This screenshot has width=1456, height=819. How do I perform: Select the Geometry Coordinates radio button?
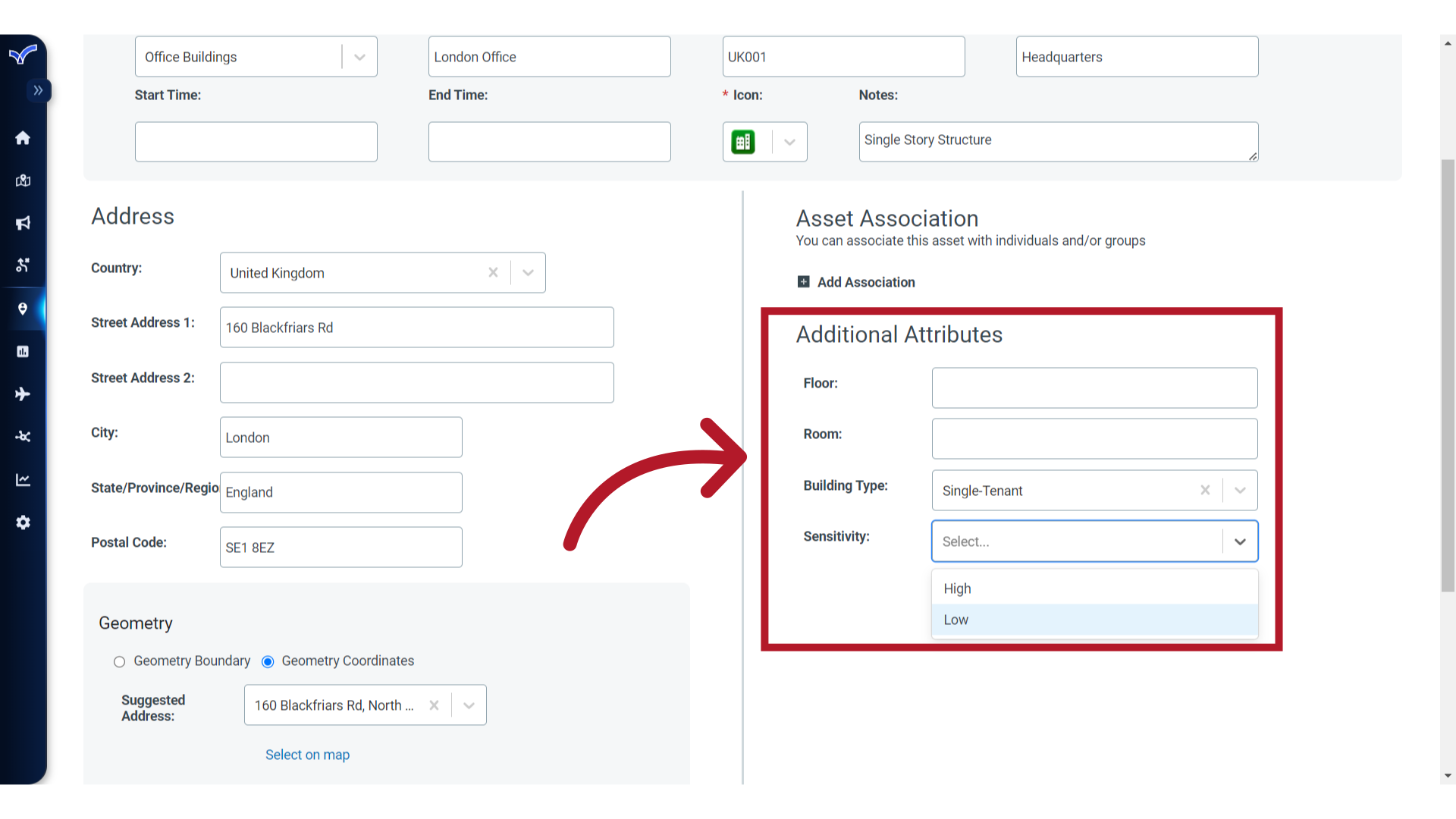268,661
